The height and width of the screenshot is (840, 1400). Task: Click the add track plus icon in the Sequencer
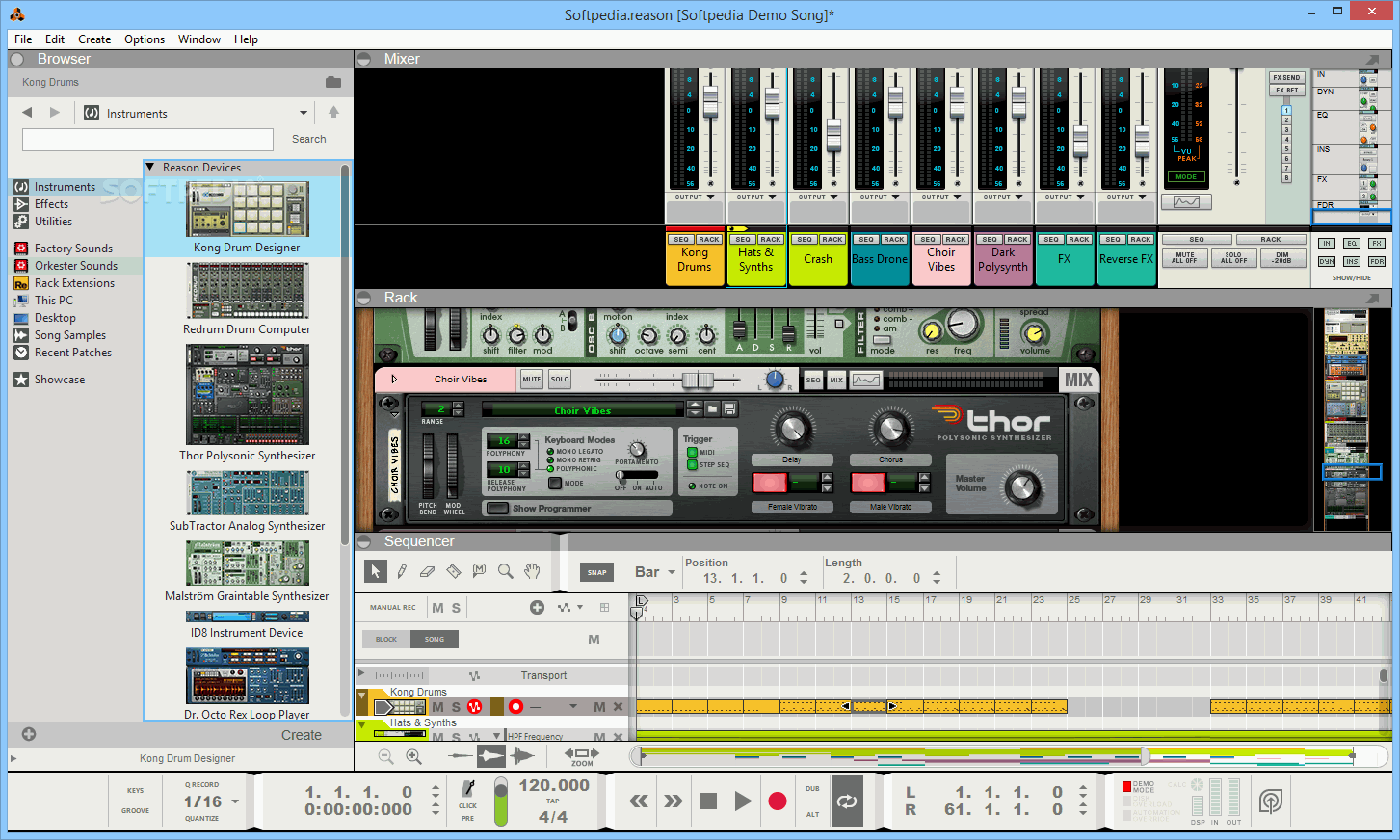pyautogui.click(x=537, y=607)
